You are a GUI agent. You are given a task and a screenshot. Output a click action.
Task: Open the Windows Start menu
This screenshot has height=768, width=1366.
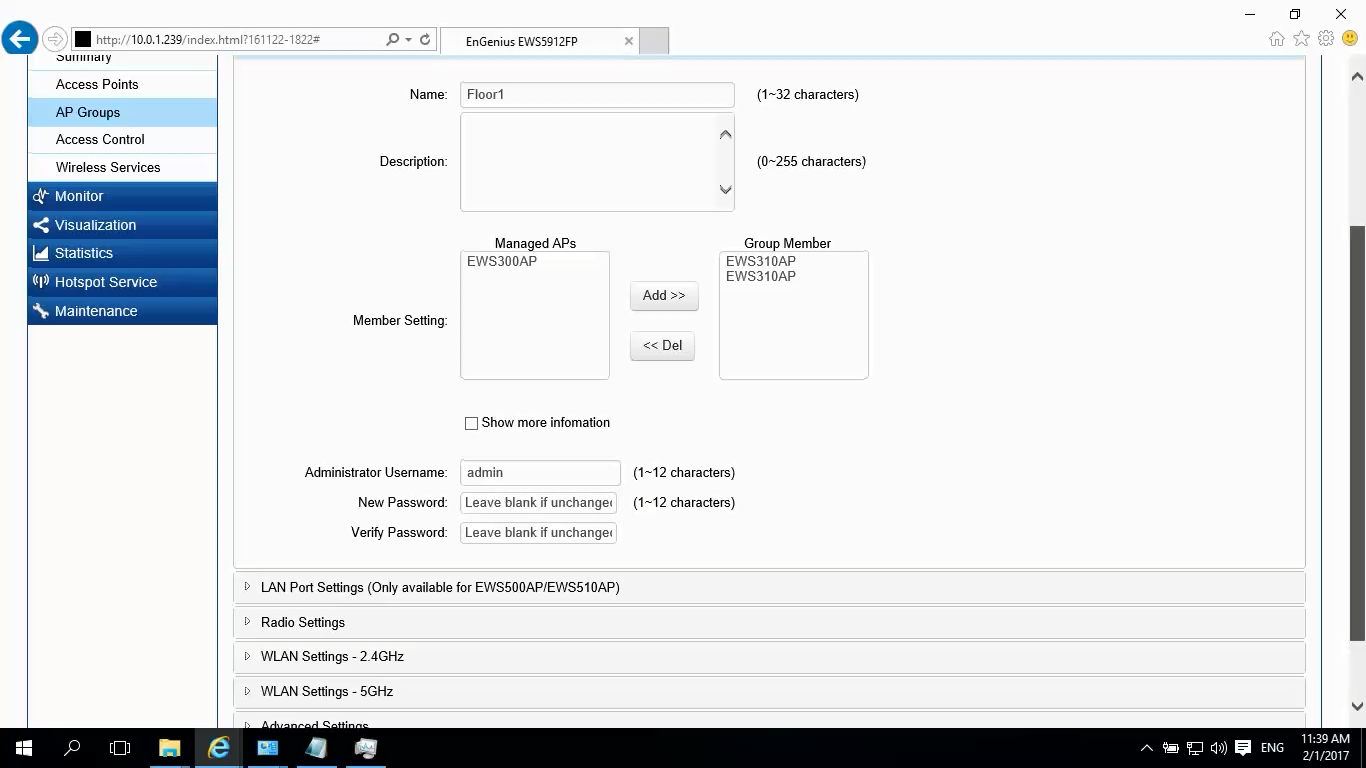coord(24,748)
